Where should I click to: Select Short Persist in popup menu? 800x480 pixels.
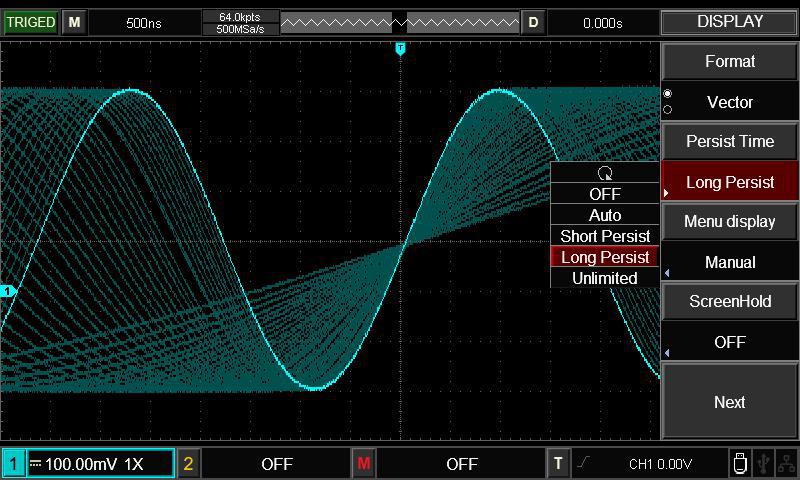click(x=605, y=236)
